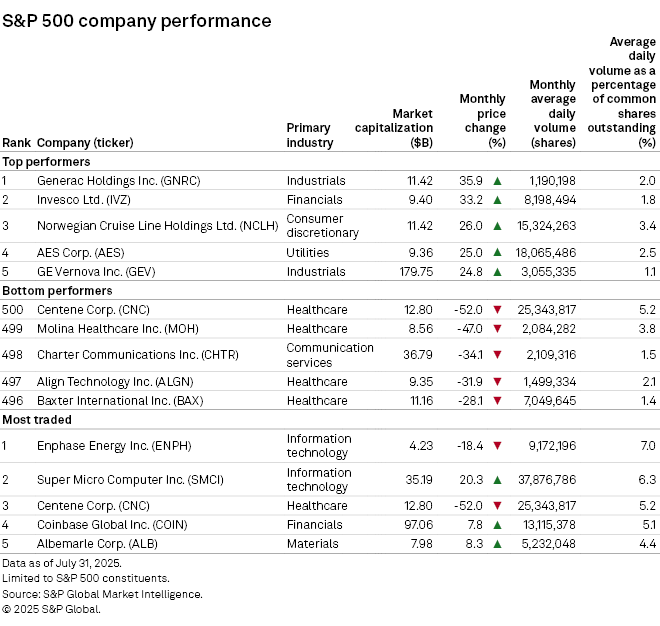The image size is (660, 626).
Task: Click the red down arrow for Enphase Energy
Action: pos(496,446)
